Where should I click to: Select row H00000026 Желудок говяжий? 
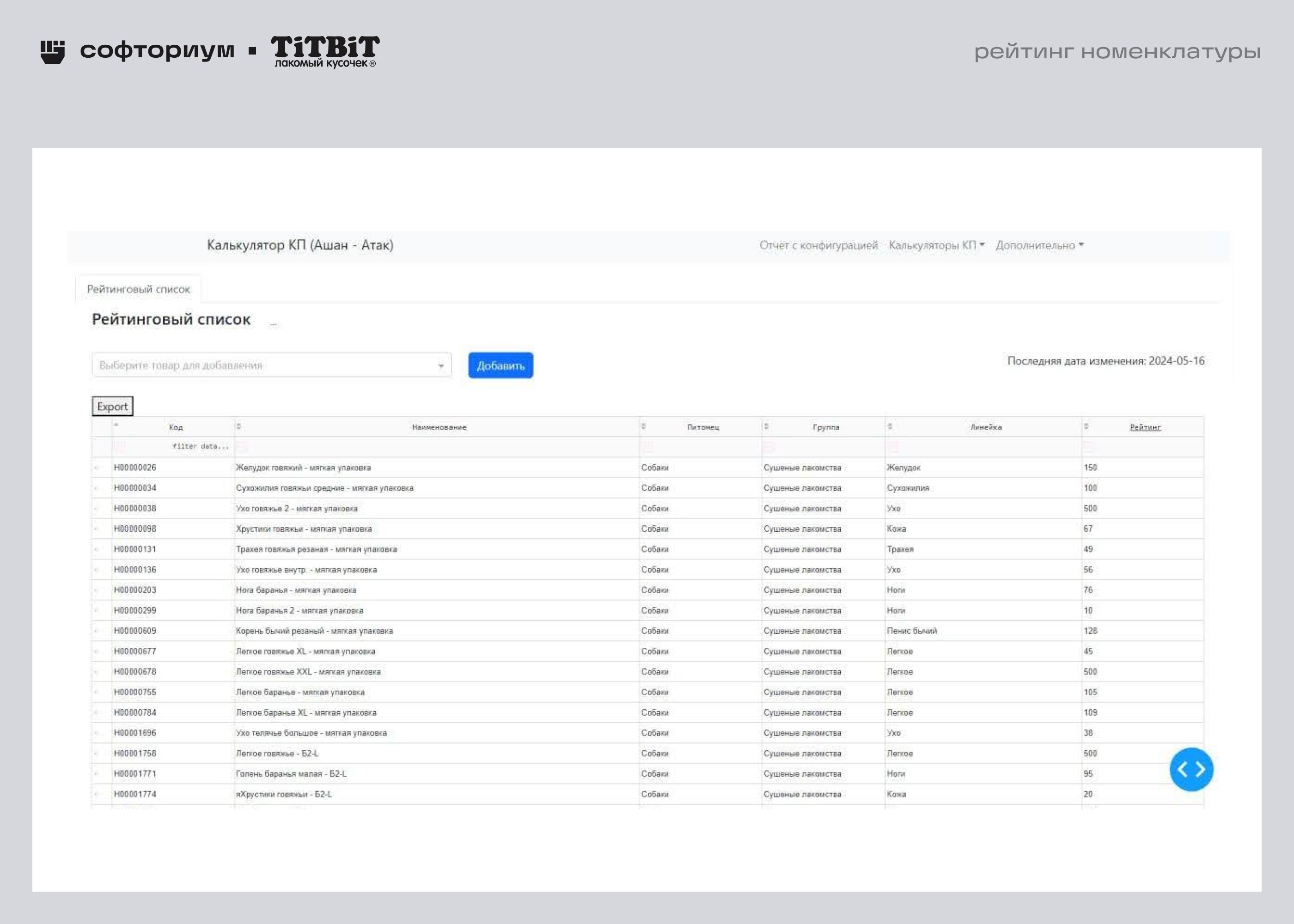pyautogui.click(x=647, y=468)
